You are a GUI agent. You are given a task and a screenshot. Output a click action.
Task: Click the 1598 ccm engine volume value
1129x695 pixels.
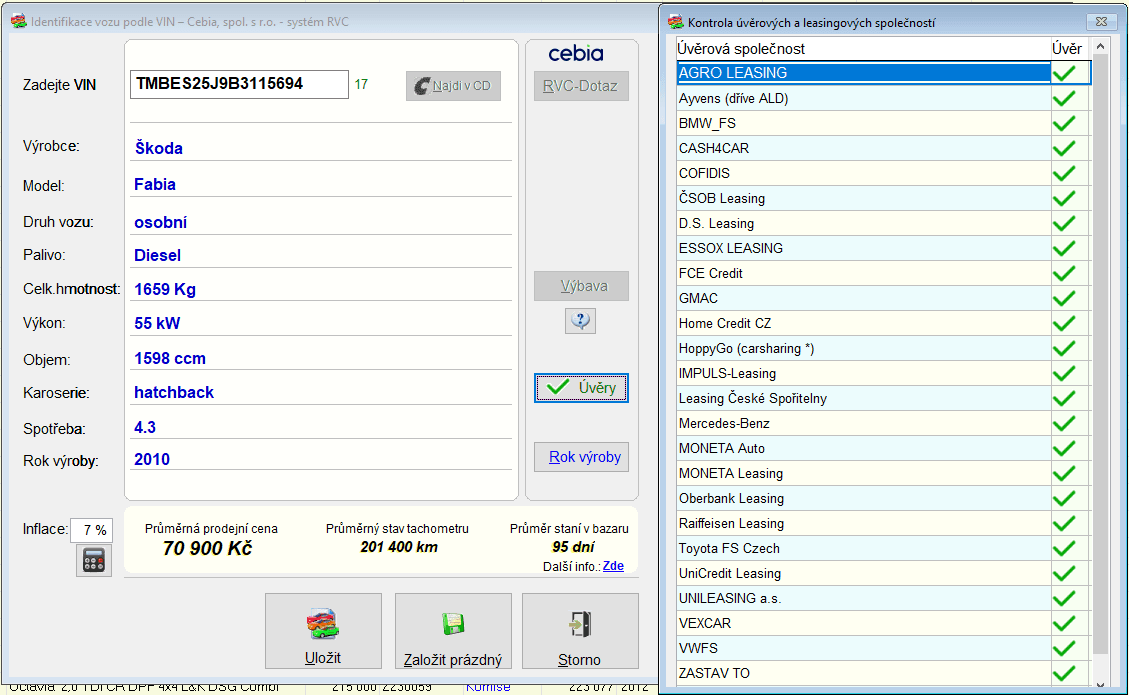point(170,359)
